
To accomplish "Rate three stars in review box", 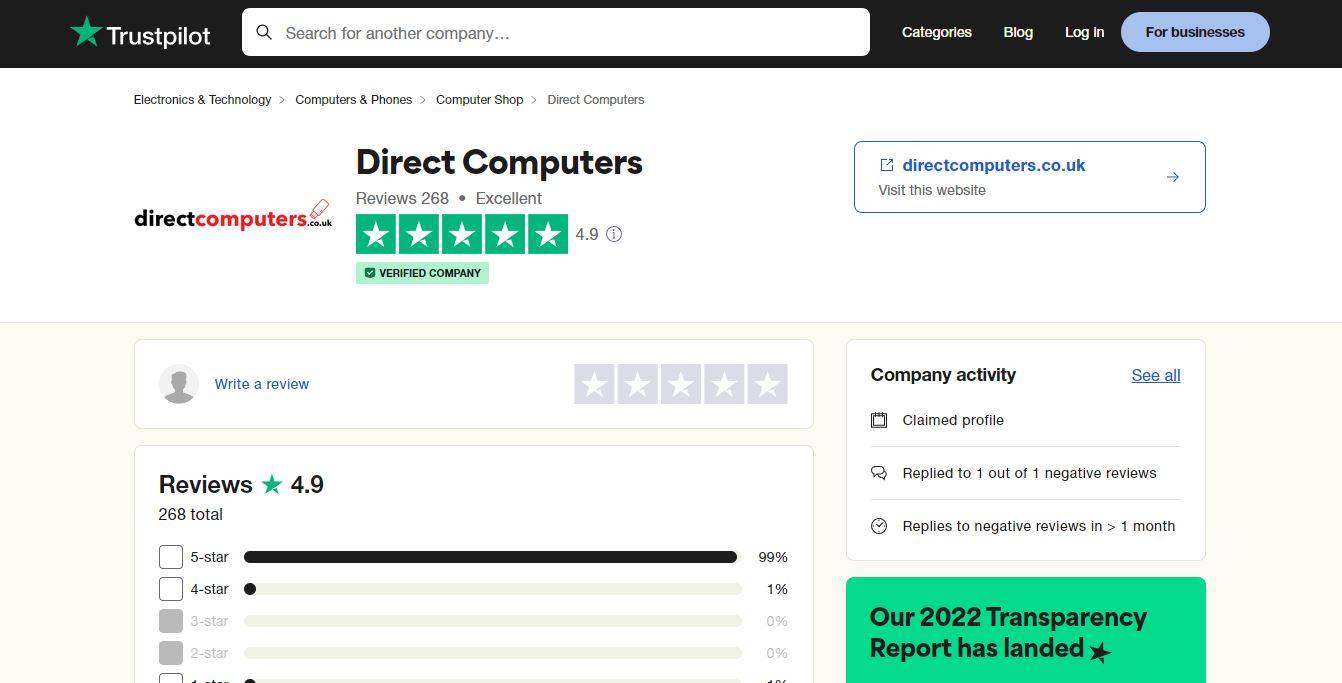I will [681, 384].
